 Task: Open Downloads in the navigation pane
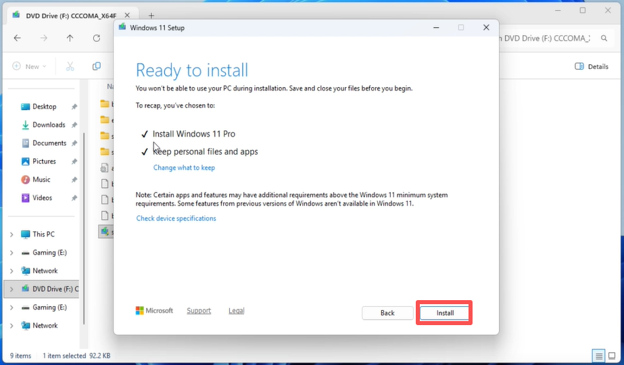[x=49, y=125]
